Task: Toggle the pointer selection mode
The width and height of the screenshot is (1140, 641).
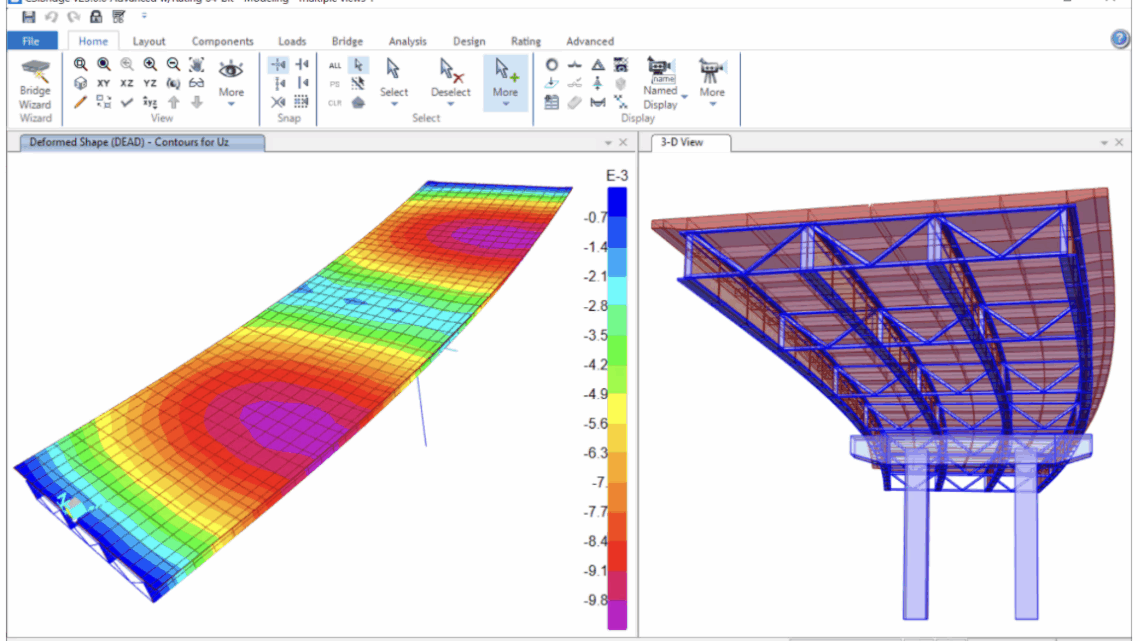Action: pos(358,65)
